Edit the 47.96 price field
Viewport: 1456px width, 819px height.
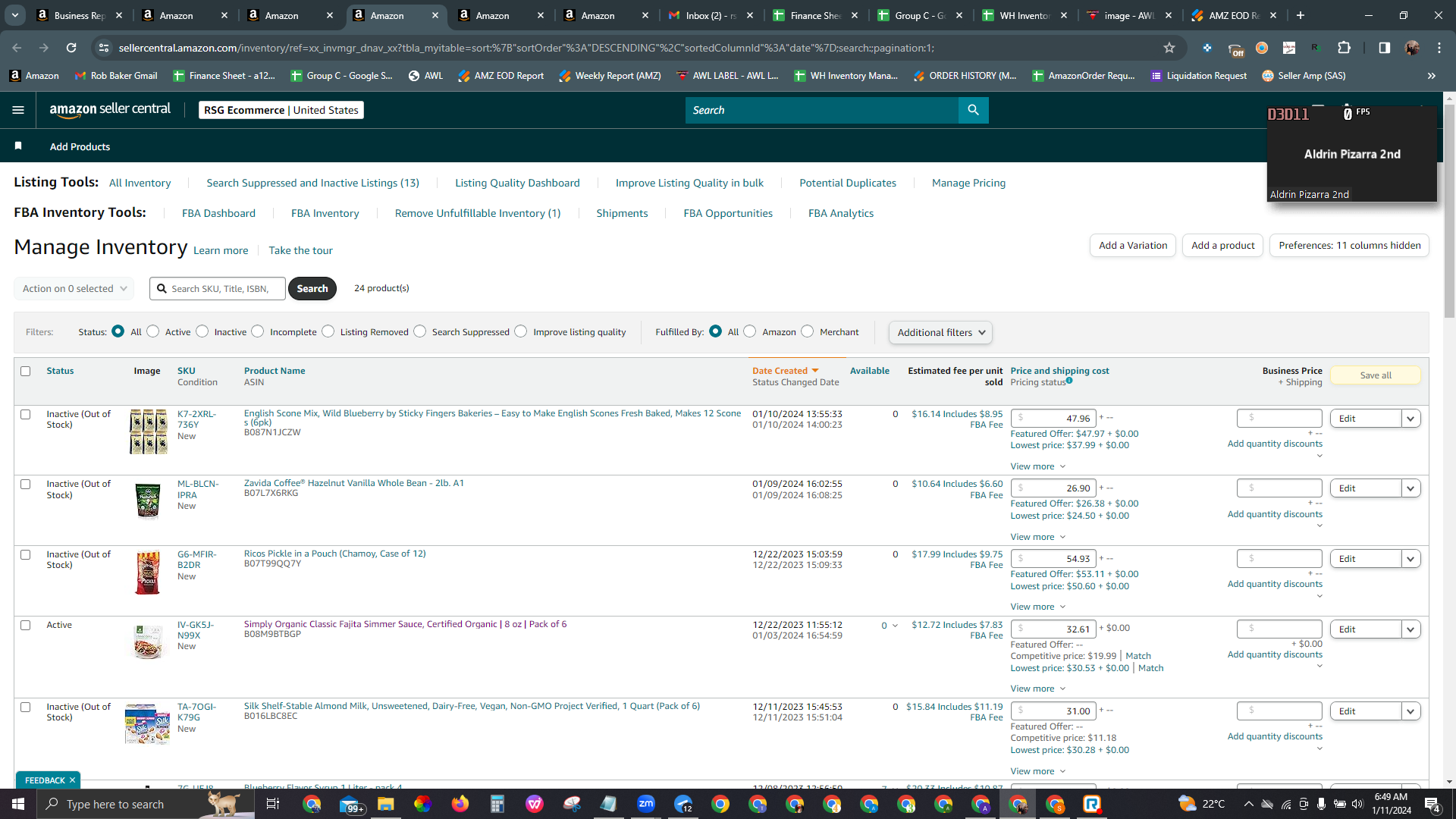click(1053, 419)
